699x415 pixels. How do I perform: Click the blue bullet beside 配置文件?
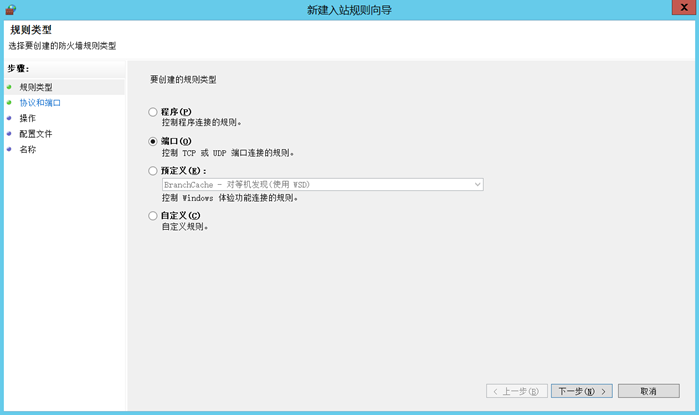(9, 134)
